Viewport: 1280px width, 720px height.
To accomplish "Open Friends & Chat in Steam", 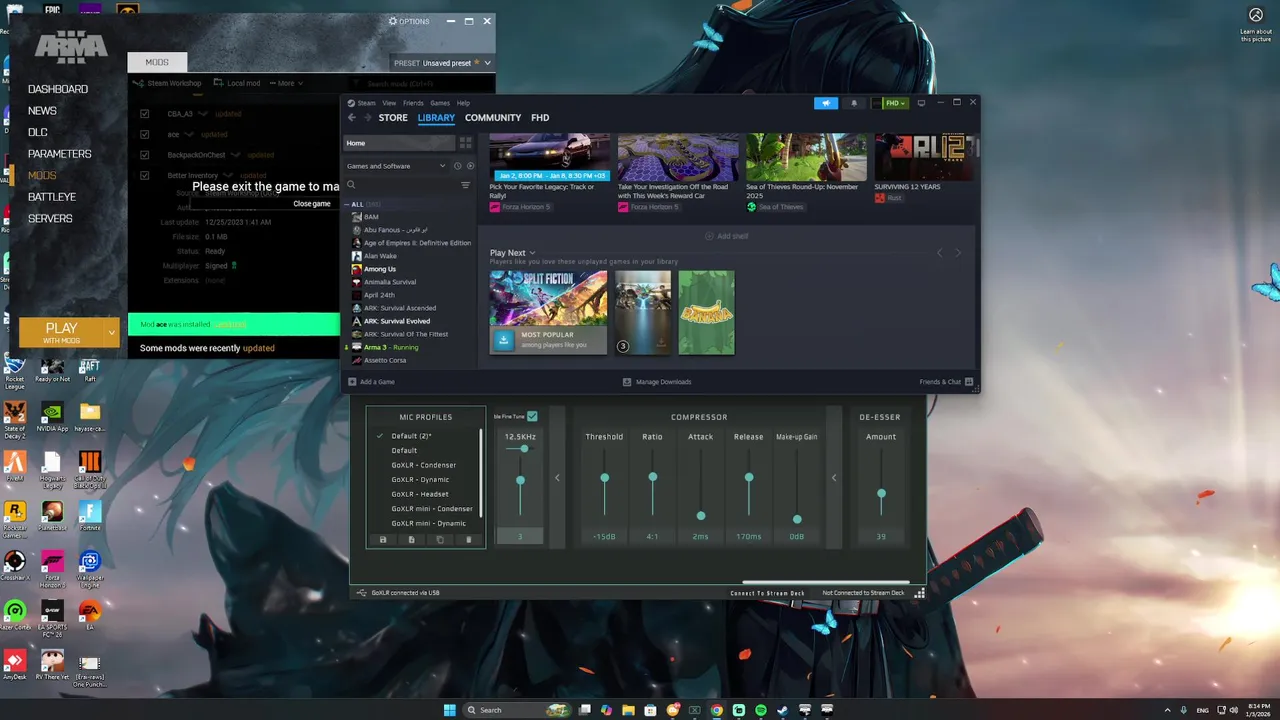I will coord(945,382).
